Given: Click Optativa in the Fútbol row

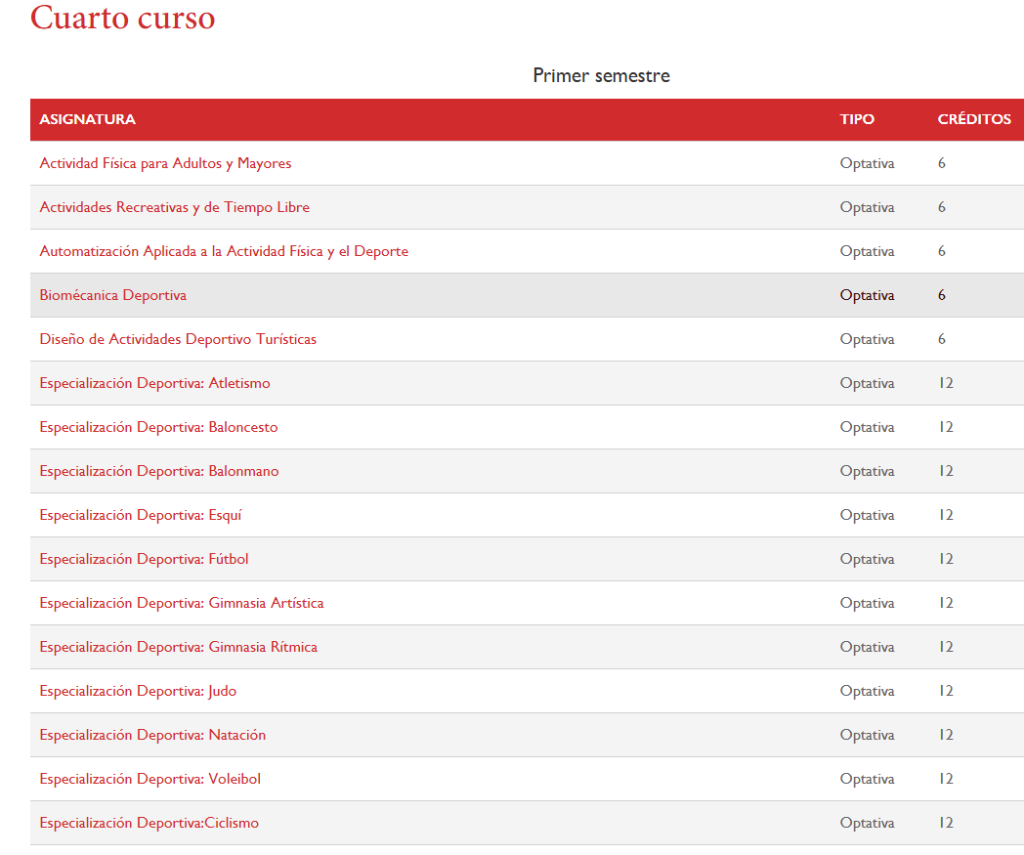Looking at the screenshot, I should tap(867, 559).
